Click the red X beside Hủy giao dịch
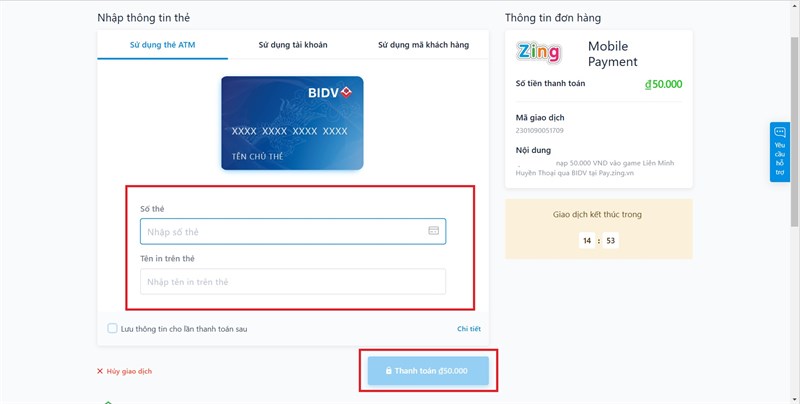This screenshot has height=404, width=800. 100,371
